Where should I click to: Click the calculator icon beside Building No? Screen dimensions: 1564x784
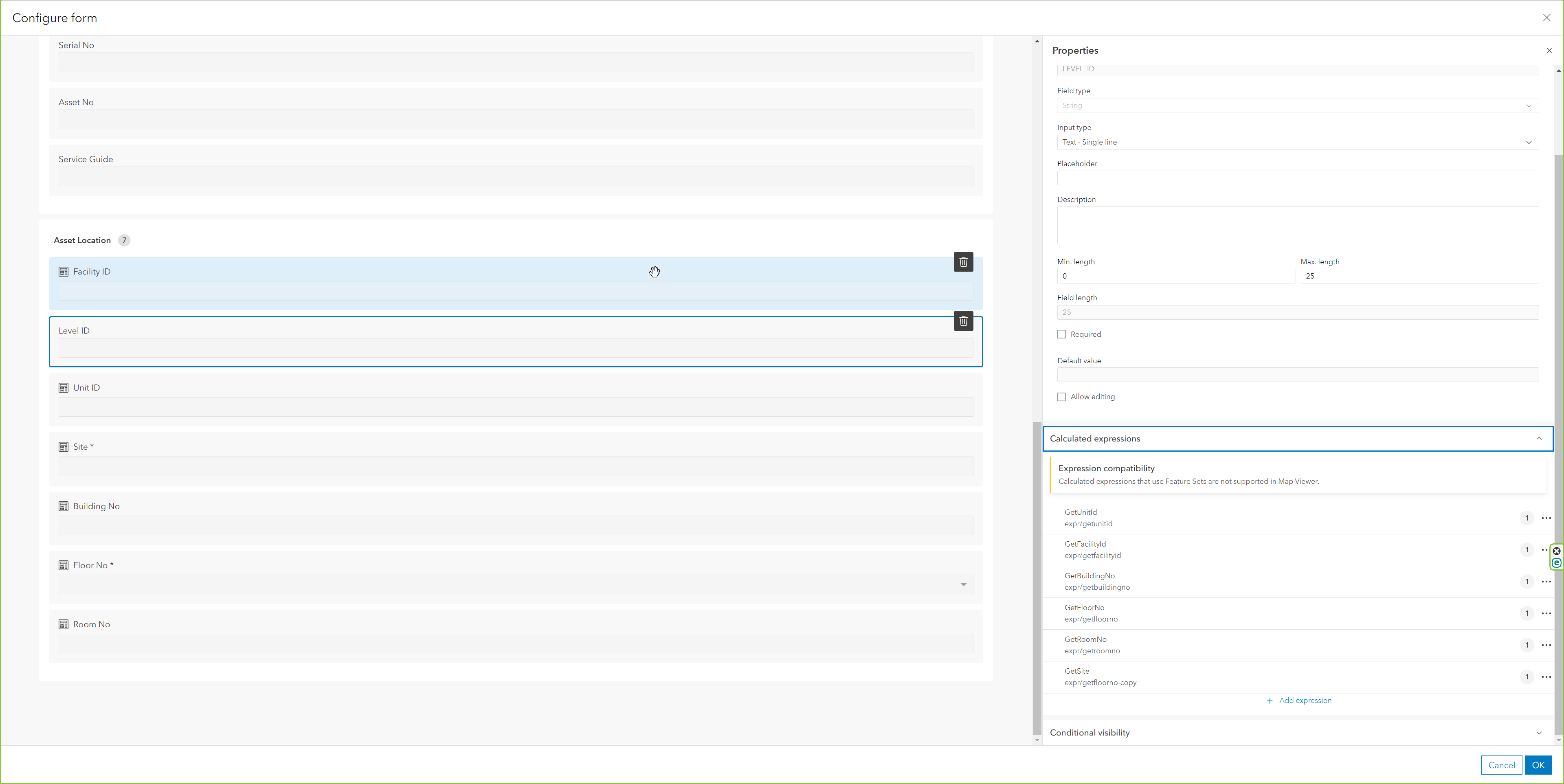[63, 506]
